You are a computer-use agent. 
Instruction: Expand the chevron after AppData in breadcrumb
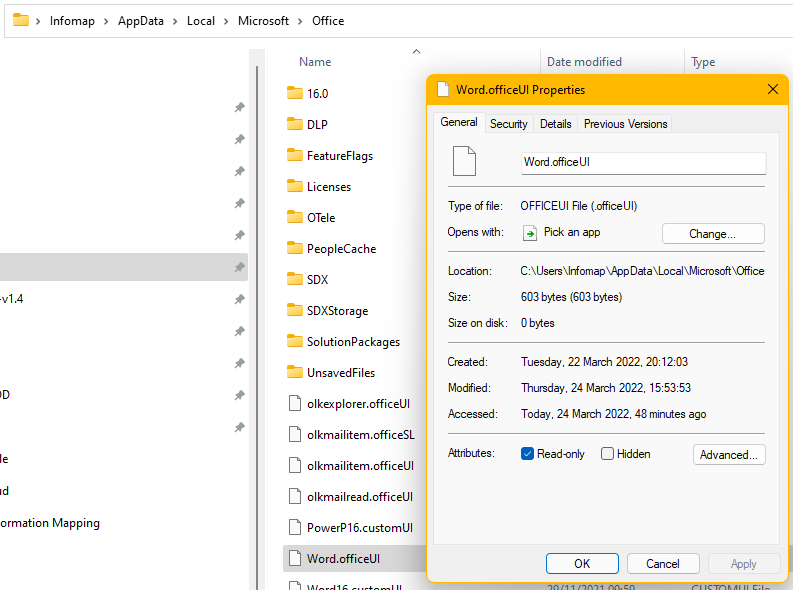175,21
